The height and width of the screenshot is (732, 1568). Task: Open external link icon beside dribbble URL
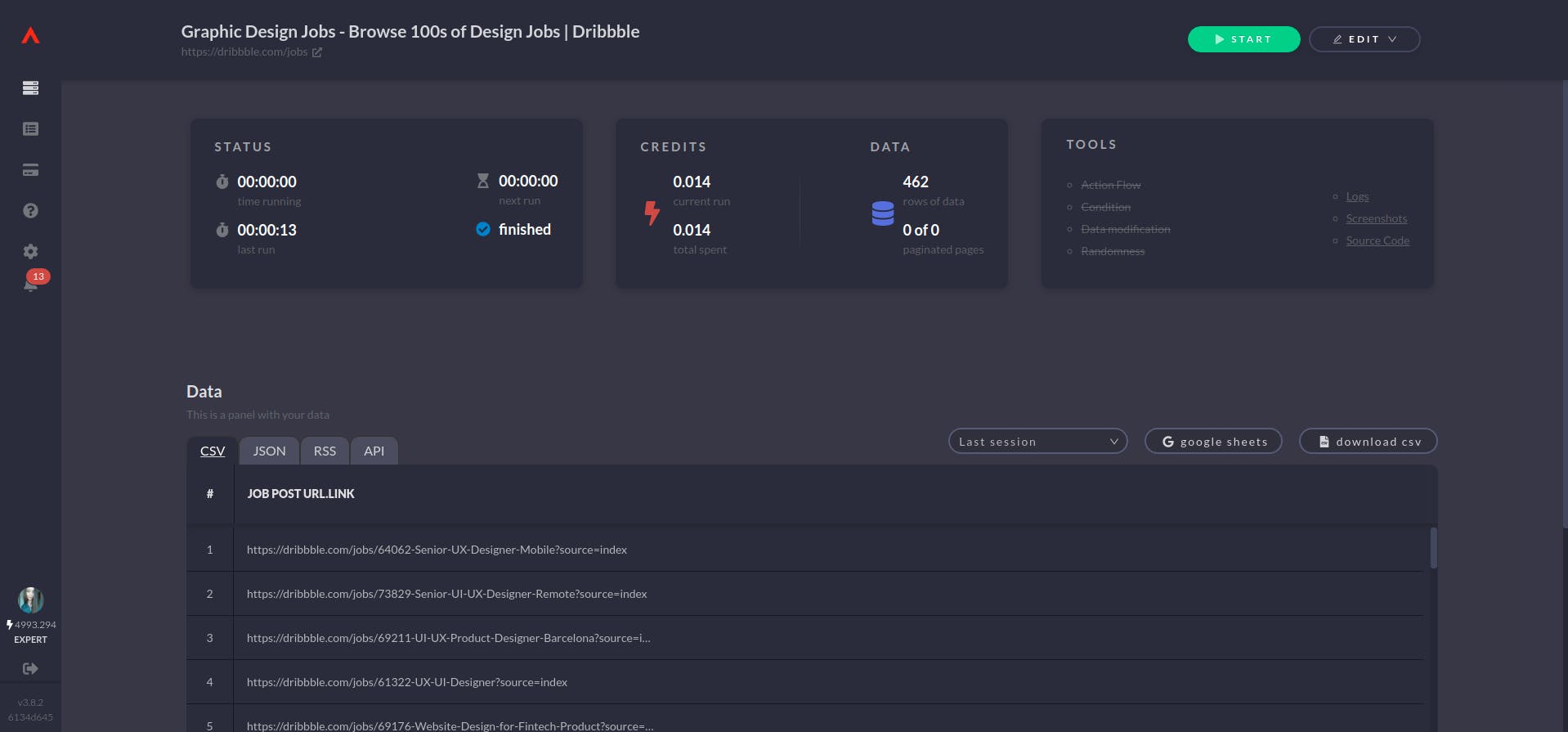pyautogui.click(x=317, y=52)
